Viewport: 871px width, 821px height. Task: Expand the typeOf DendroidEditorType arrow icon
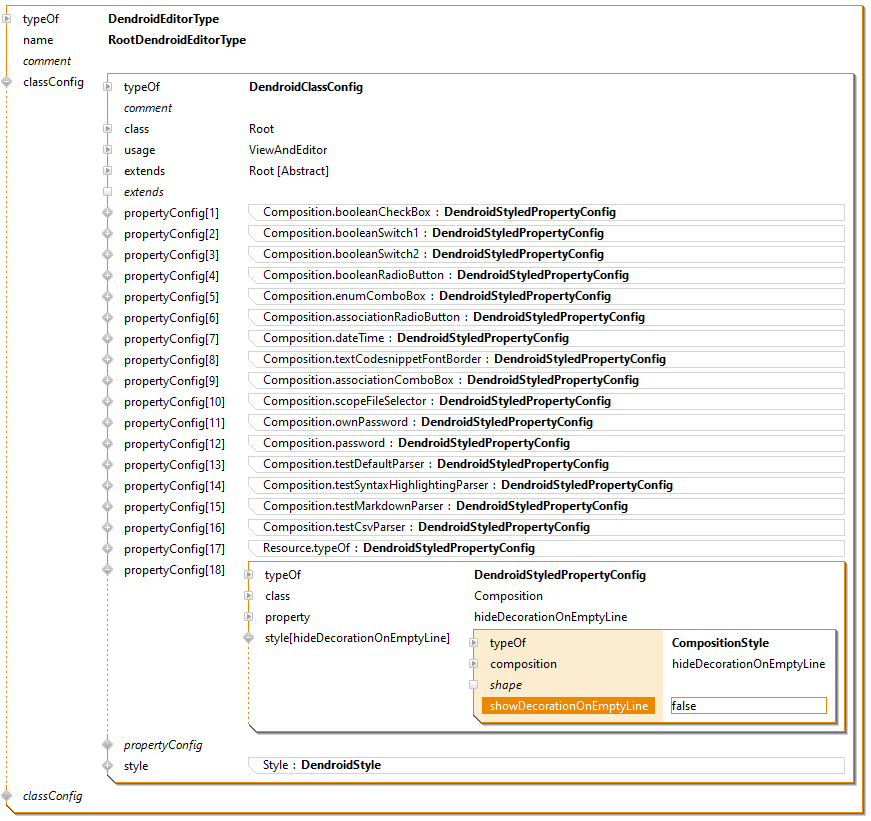(6, 19)
